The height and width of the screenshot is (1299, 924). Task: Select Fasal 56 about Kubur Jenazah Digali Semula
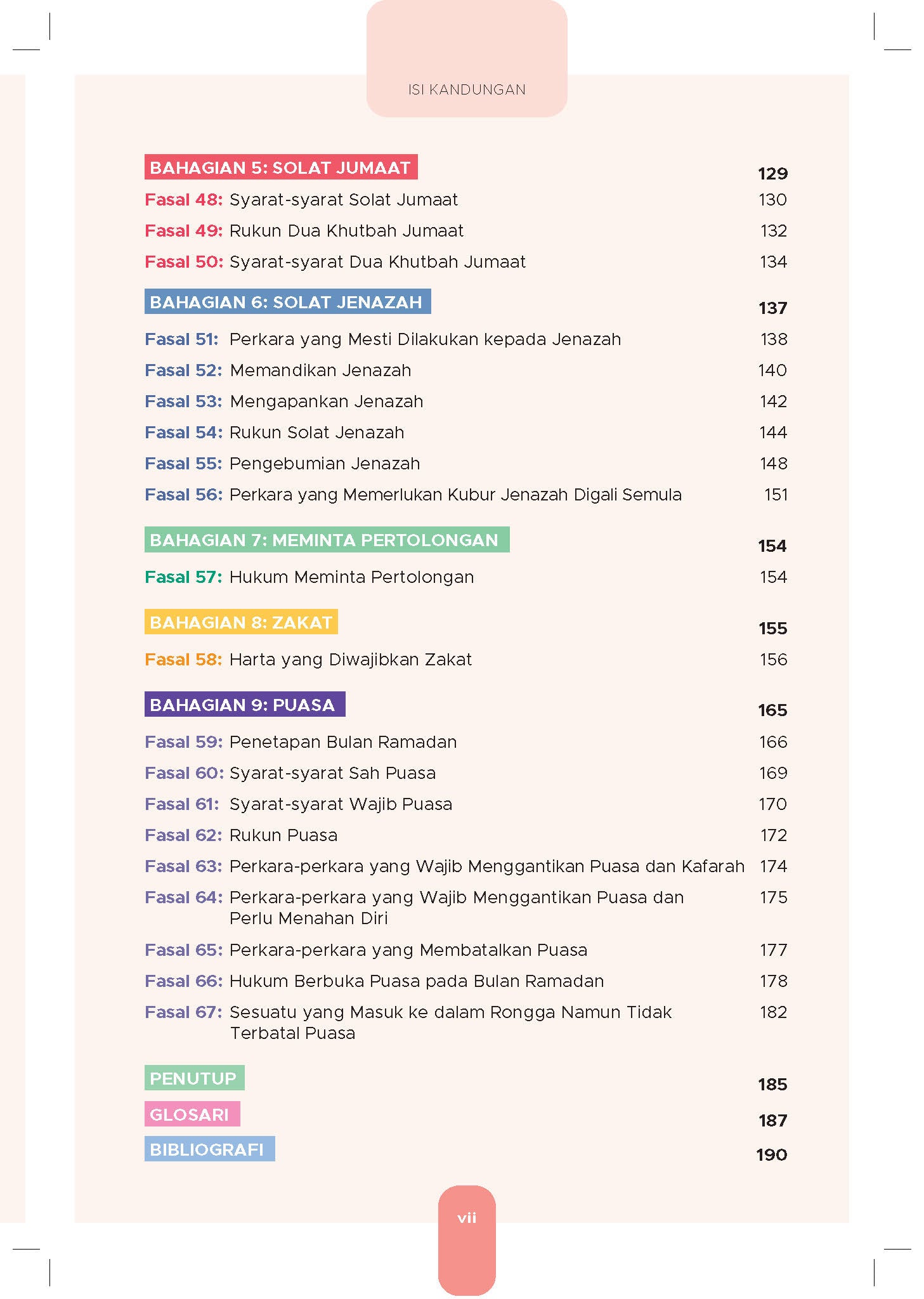(x=413, y=495)
